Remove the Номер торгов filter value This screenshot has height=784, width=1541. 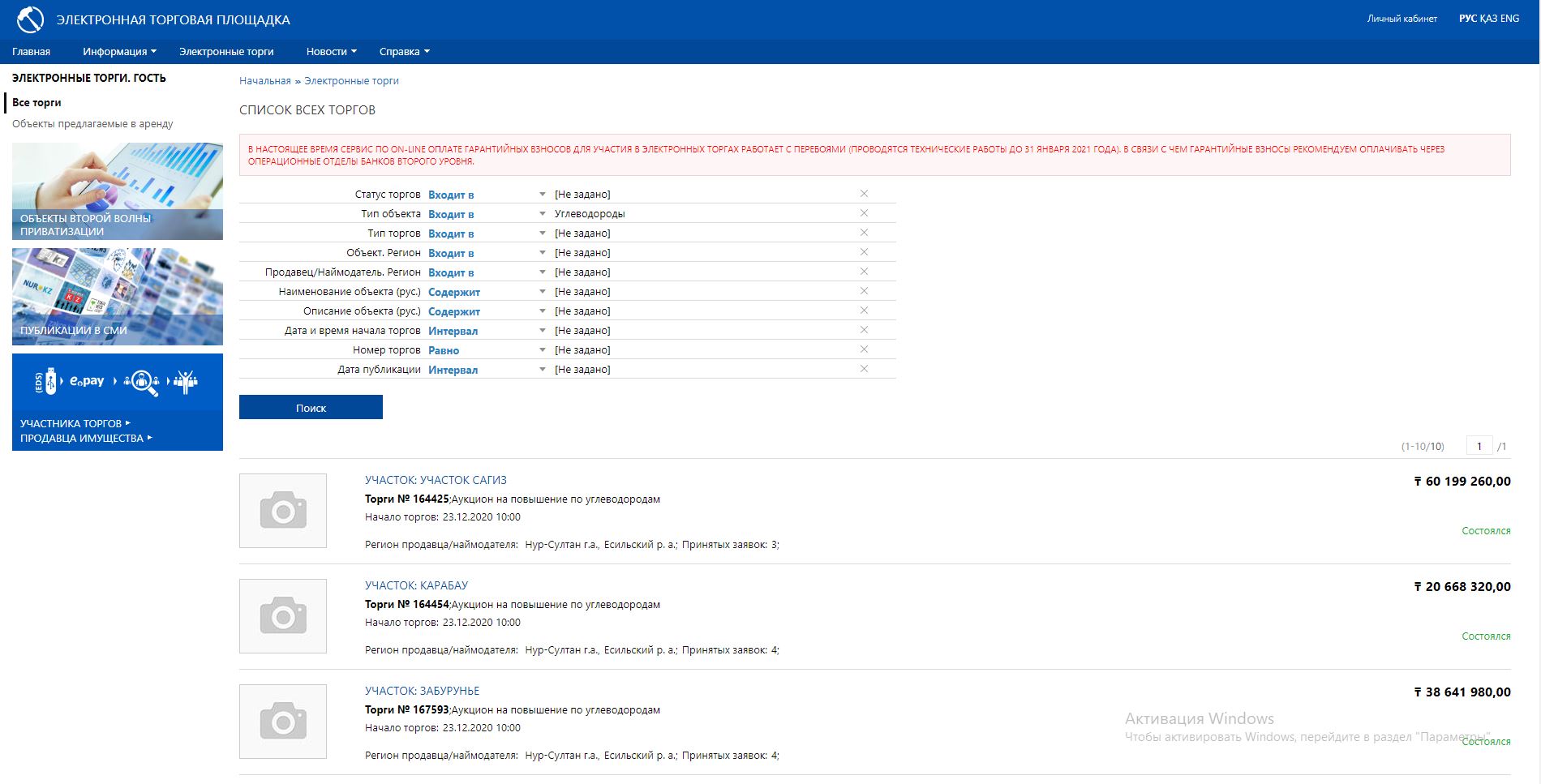coord(864,349)
